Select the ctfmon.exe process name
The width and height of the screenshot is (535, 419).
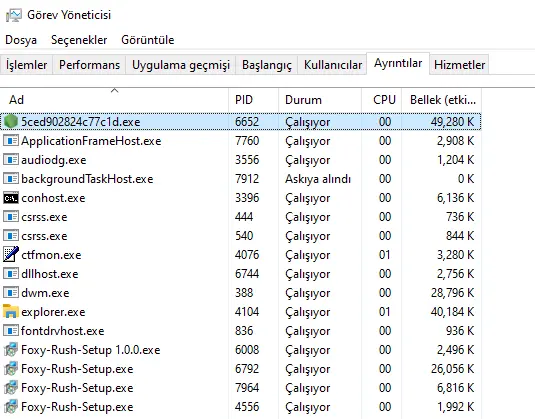(51, 255)
